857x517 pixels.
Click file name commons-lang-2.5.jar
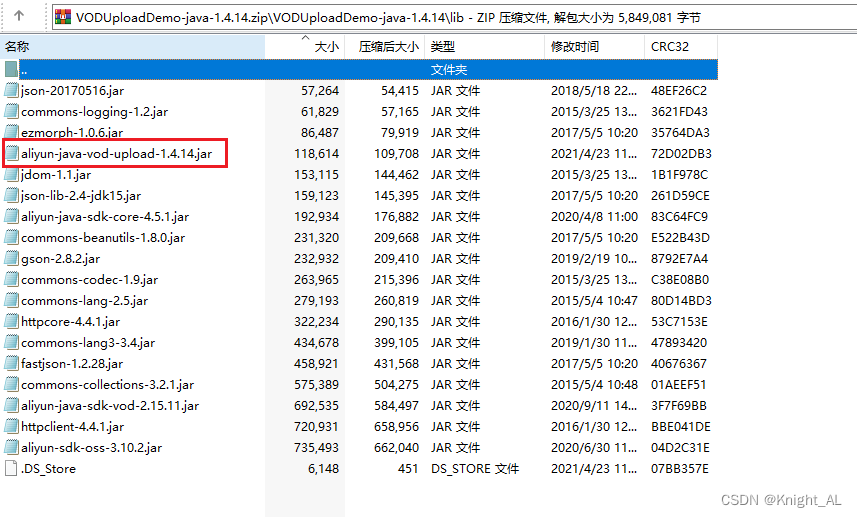coord(84,301)
